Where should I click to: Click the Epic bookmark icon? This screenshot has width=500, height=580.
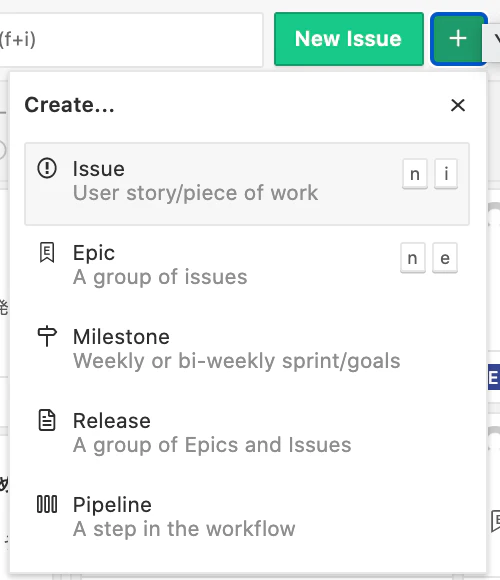(x=47, y=252)
